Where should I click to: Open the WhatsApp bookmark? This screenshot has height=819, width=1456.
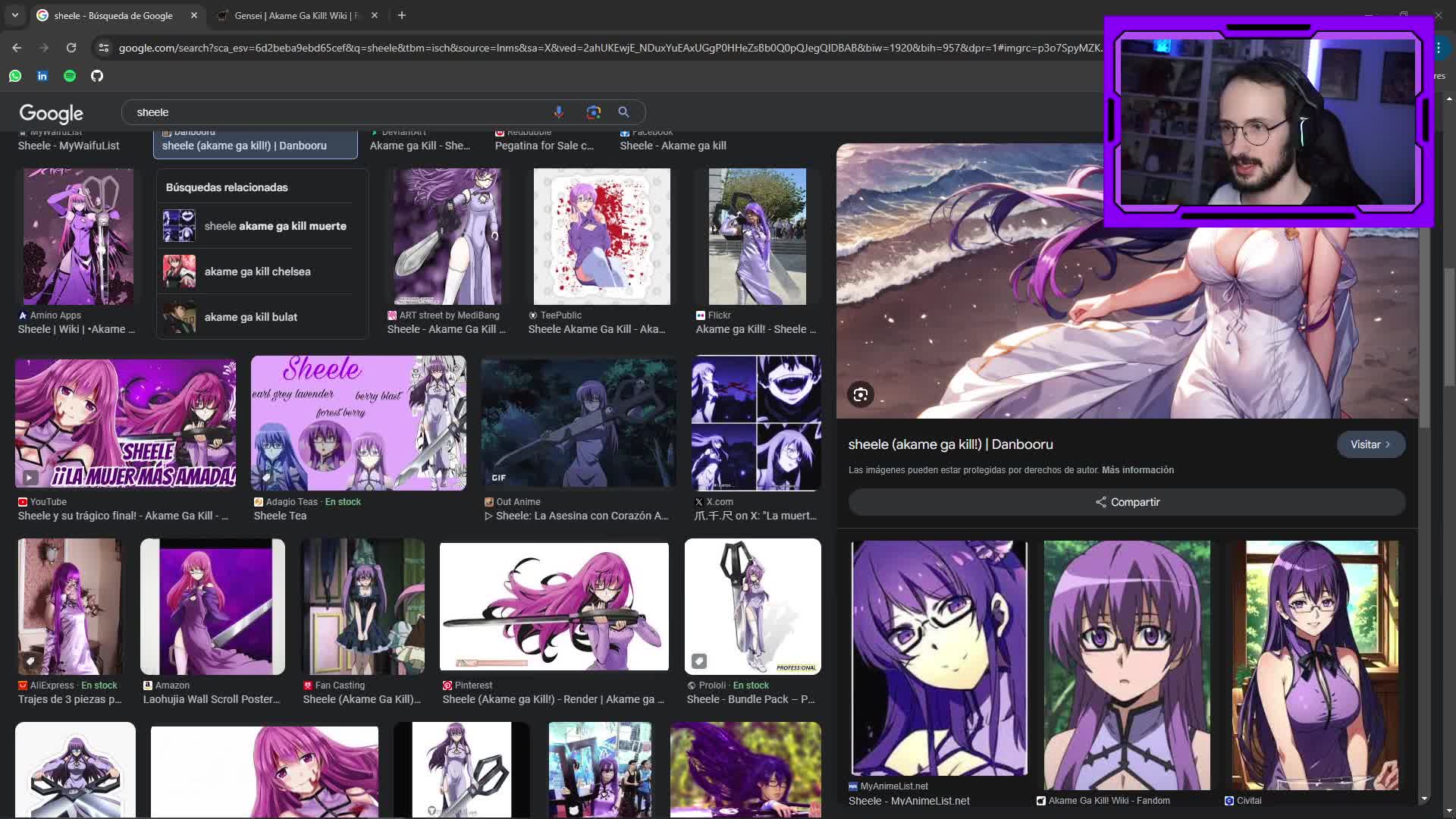point(15,76)
